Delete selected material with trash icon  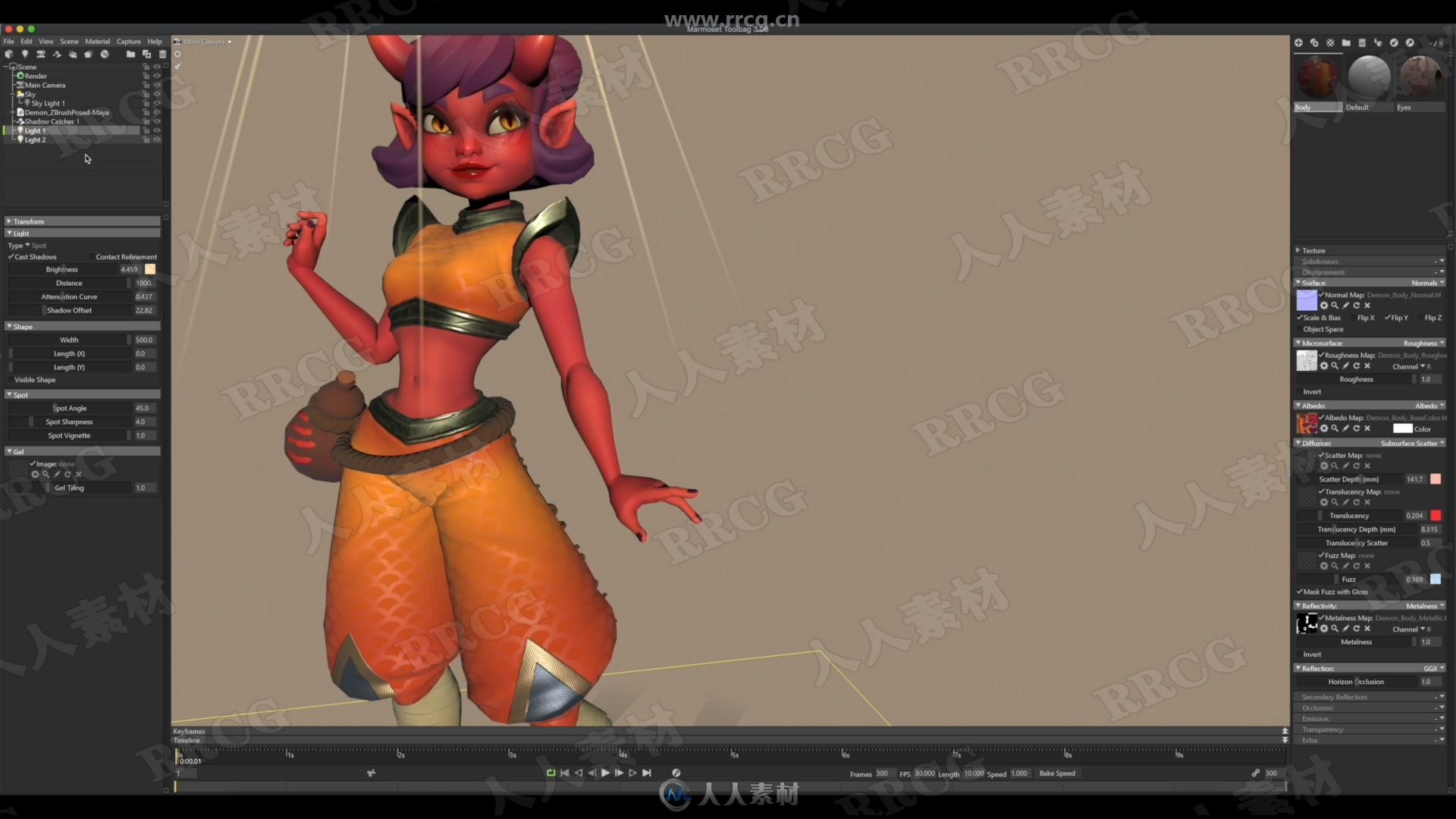1362,43
